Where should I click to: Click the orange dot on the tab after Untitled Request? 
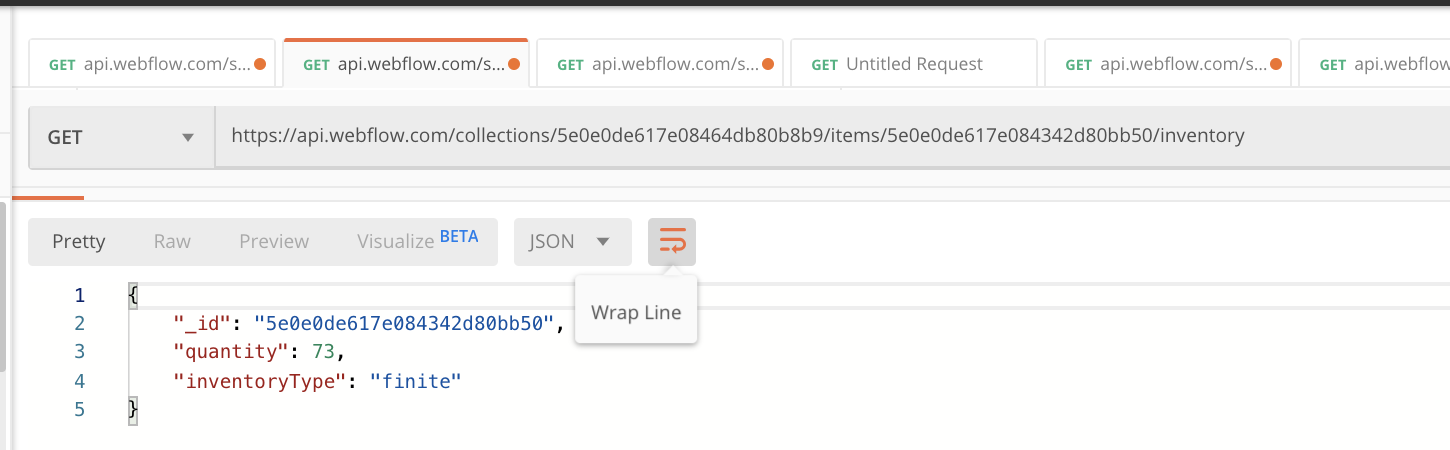pyautogui.click(x=1276, y=65)
